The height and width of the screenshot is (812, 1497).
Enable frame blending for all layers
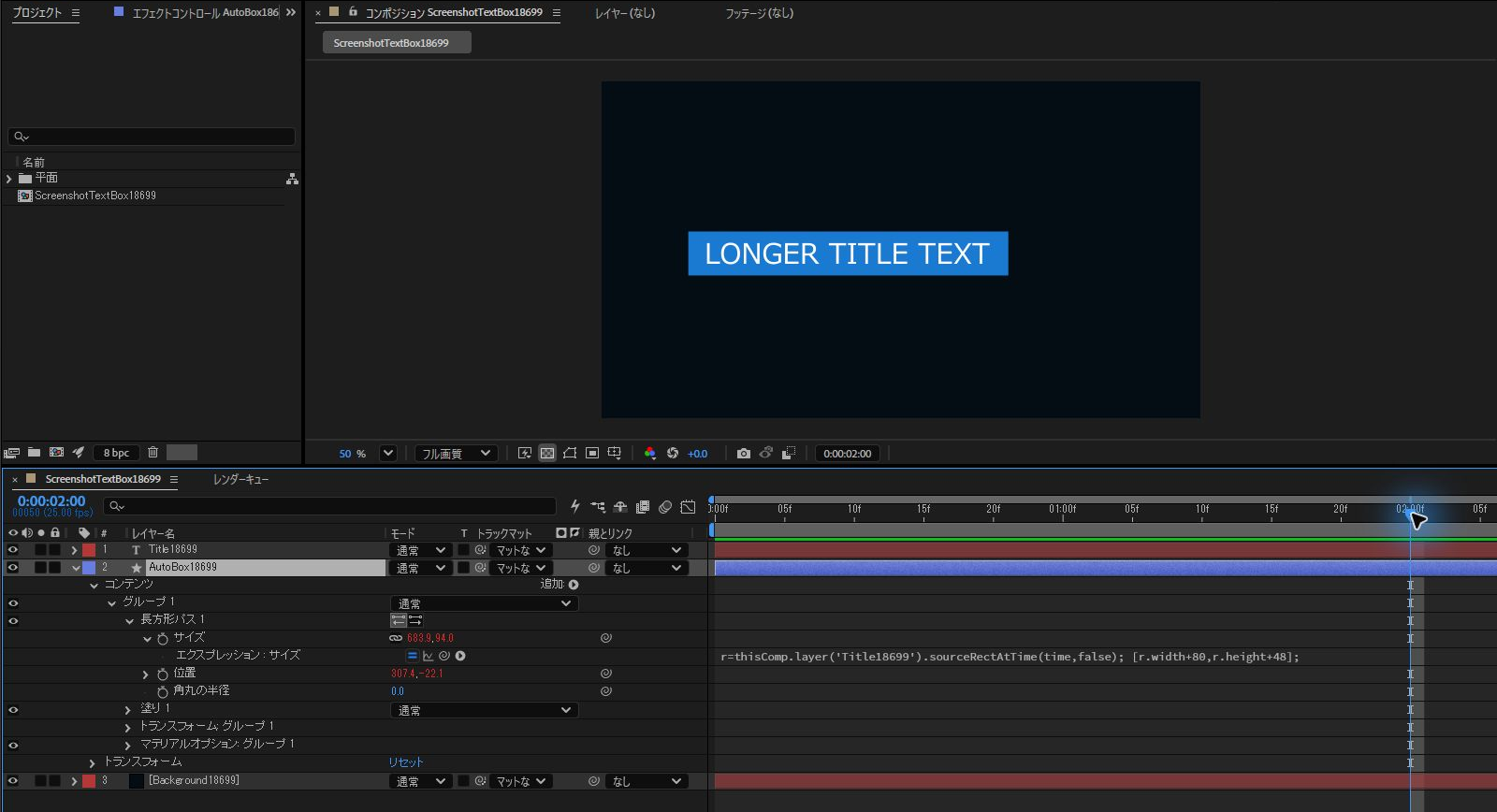tap(643, 507)
